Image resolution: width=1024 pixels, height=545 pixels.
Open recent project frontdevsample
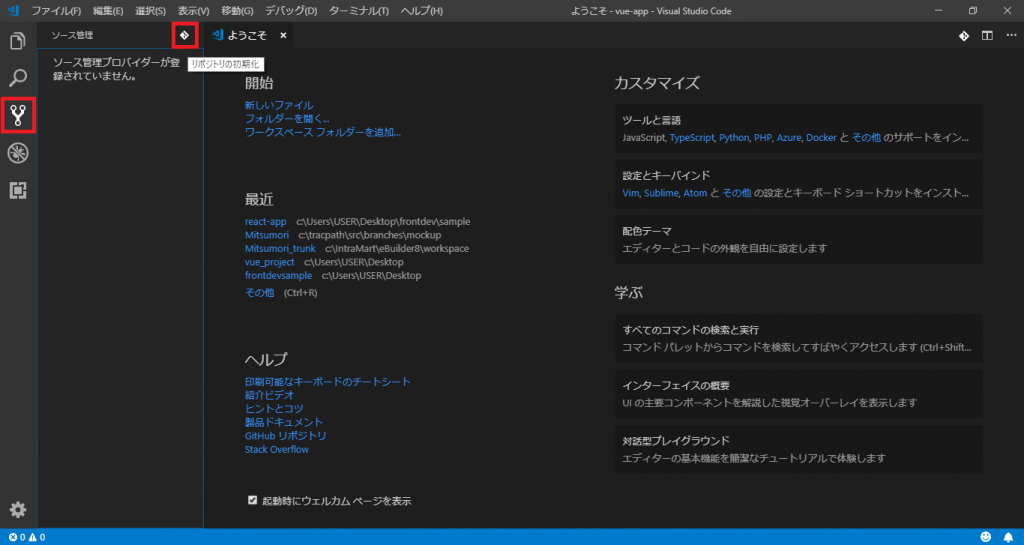[x=278, y=275]
